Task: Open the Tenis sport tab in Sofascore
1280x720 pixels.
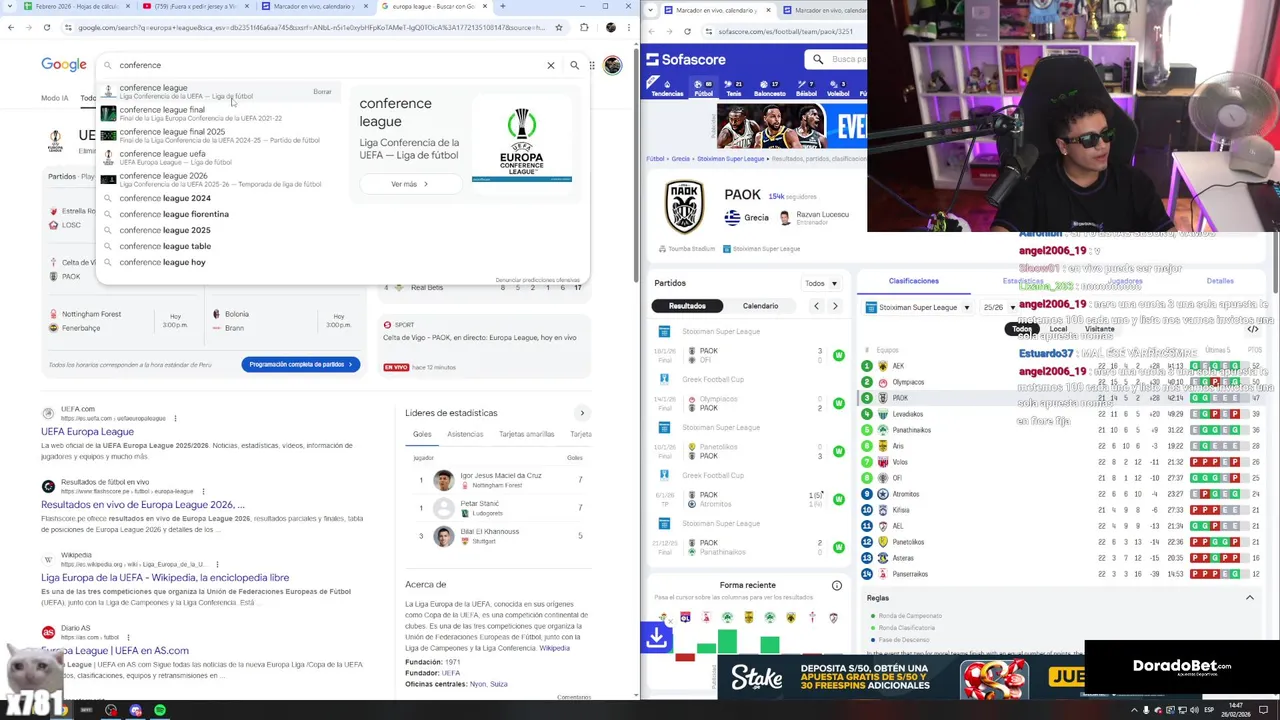Action: [734, 88]
